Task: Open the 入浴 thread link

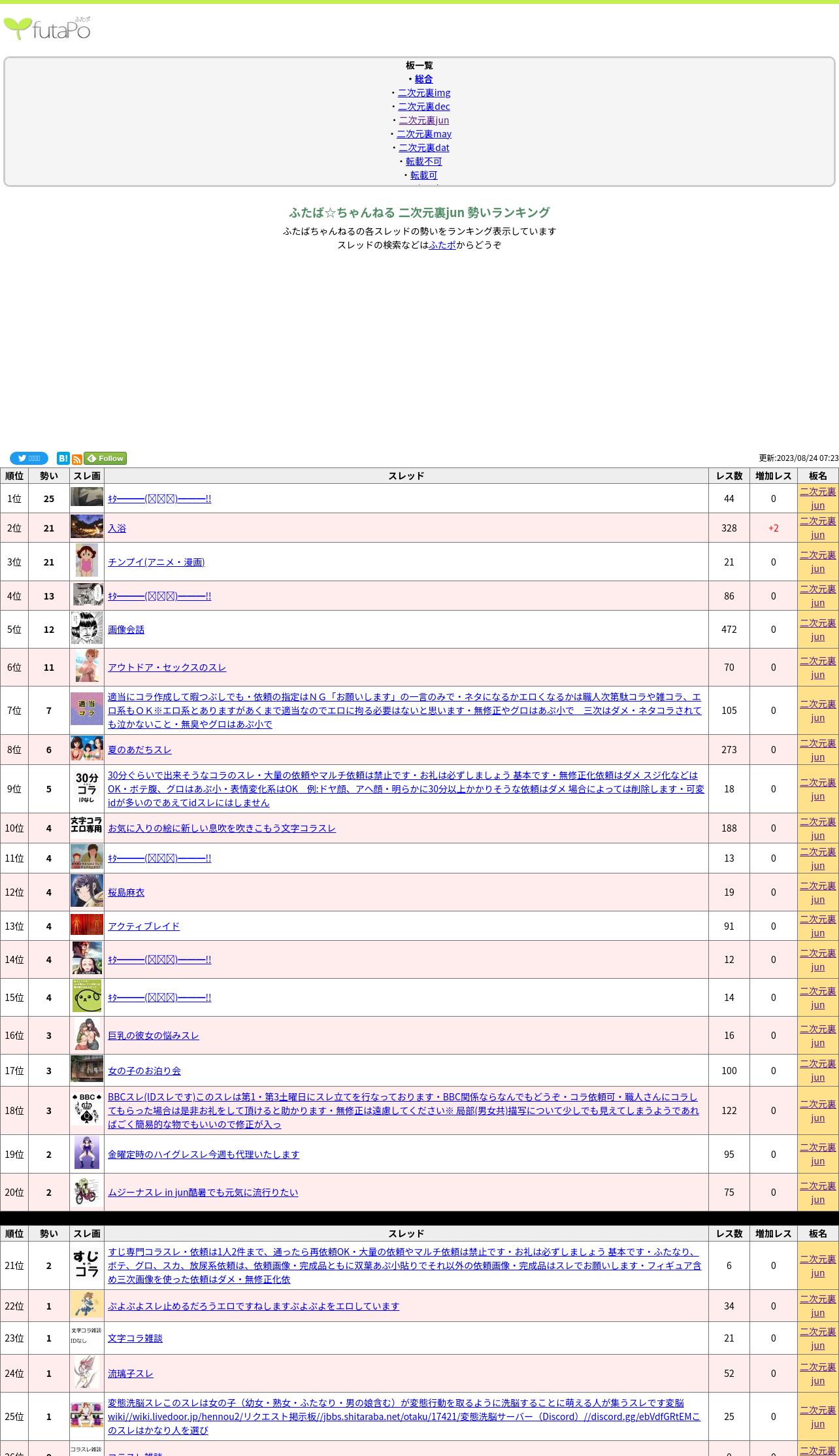Action: [117, 528]
